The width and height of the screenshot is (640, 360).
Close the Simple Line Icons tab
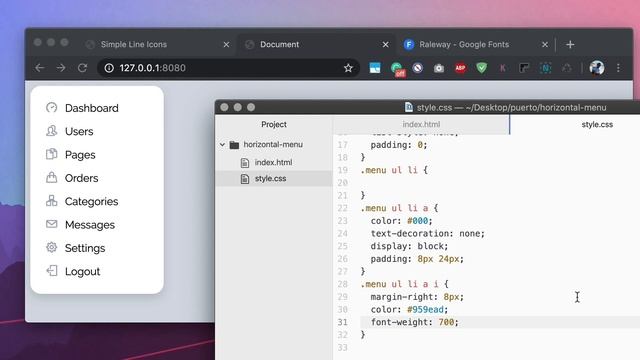(x=226, y=44)
